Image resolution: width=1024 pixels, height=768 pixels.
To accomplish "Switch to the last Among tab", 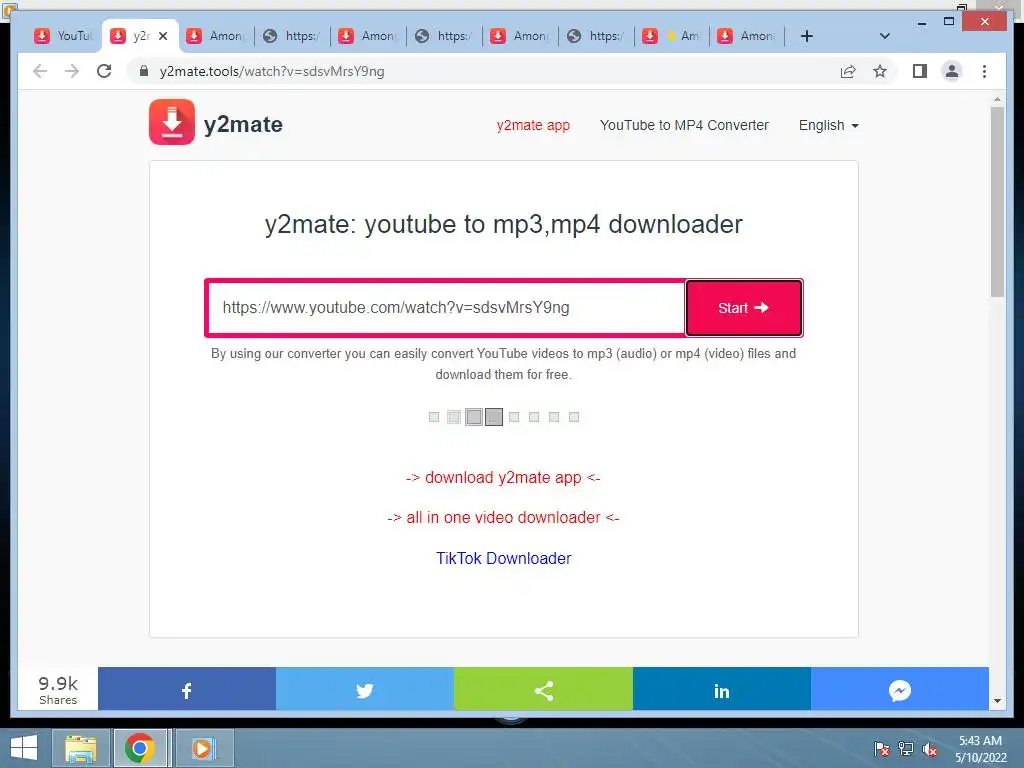I will [748, 36].
